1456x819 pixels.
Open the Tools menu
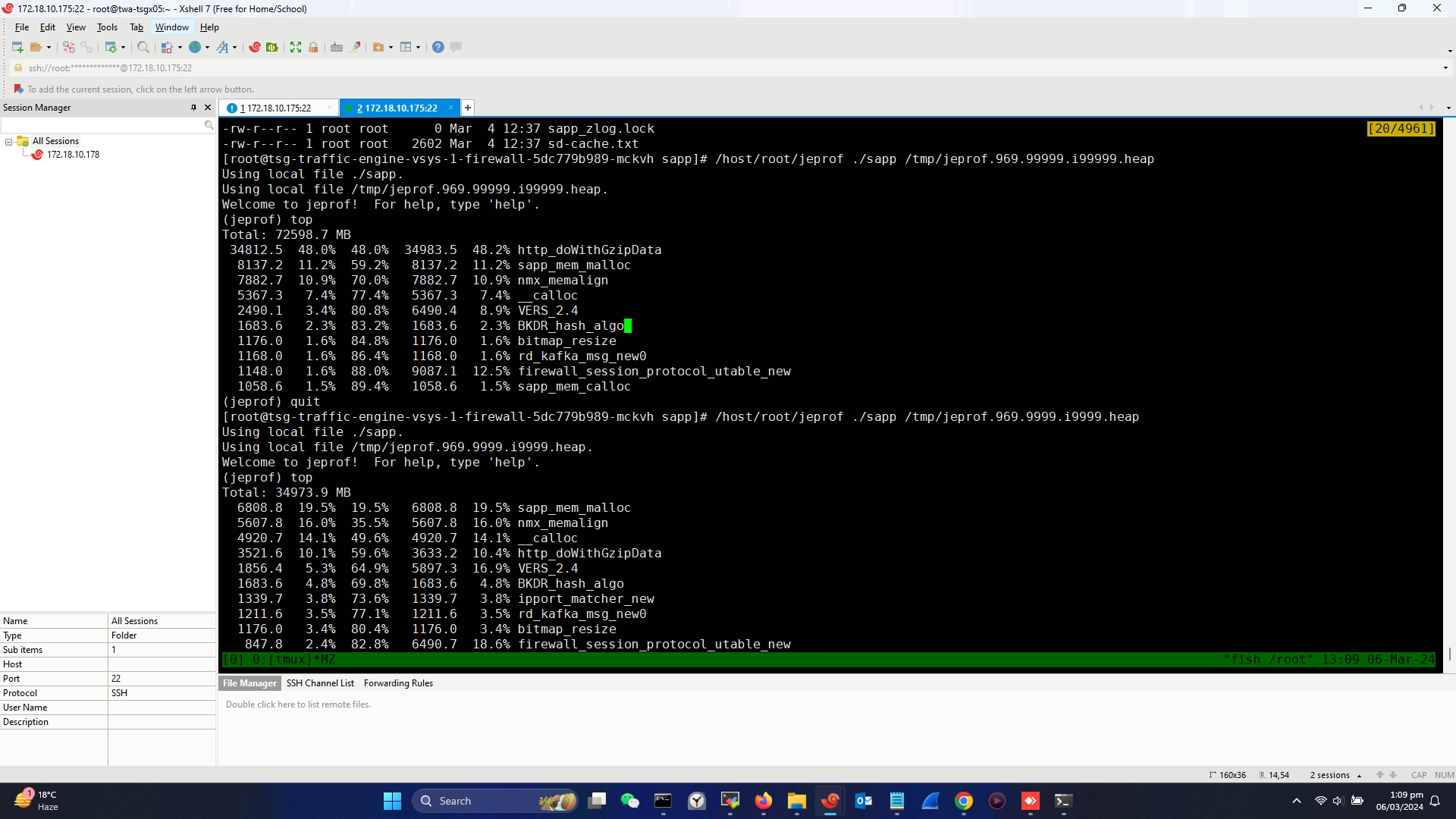point(107,27)
